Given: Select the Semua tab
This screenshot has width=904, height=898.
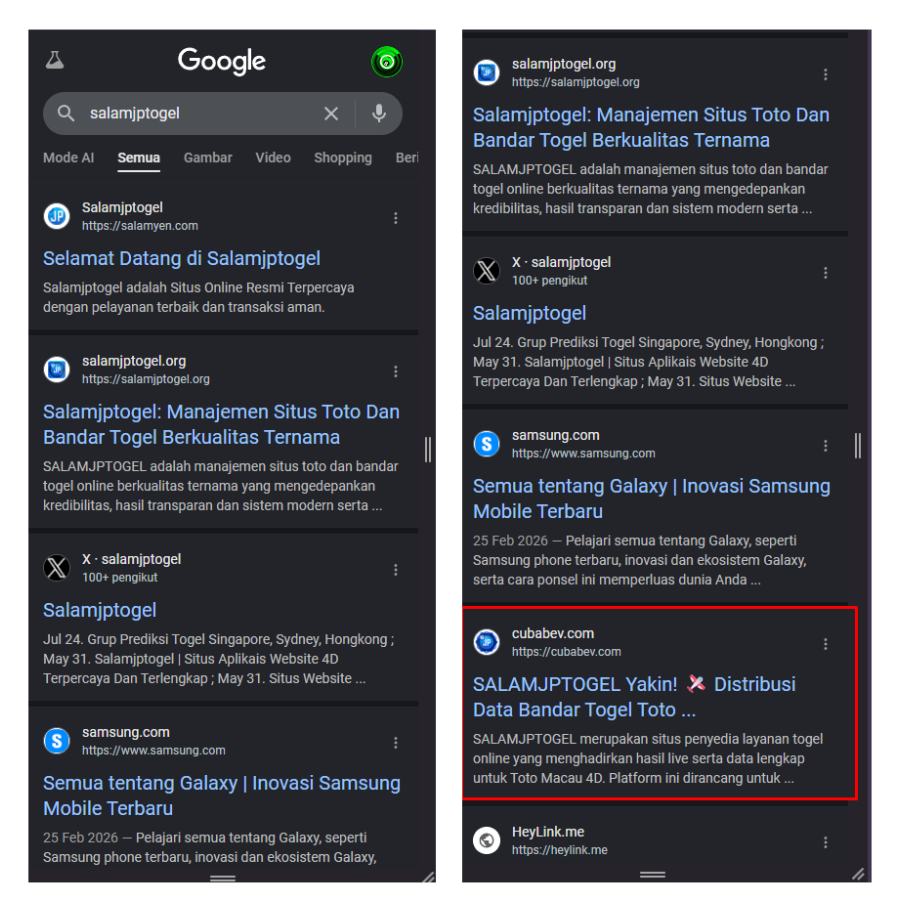Looking at the screenshot, I should coord(139,158).
